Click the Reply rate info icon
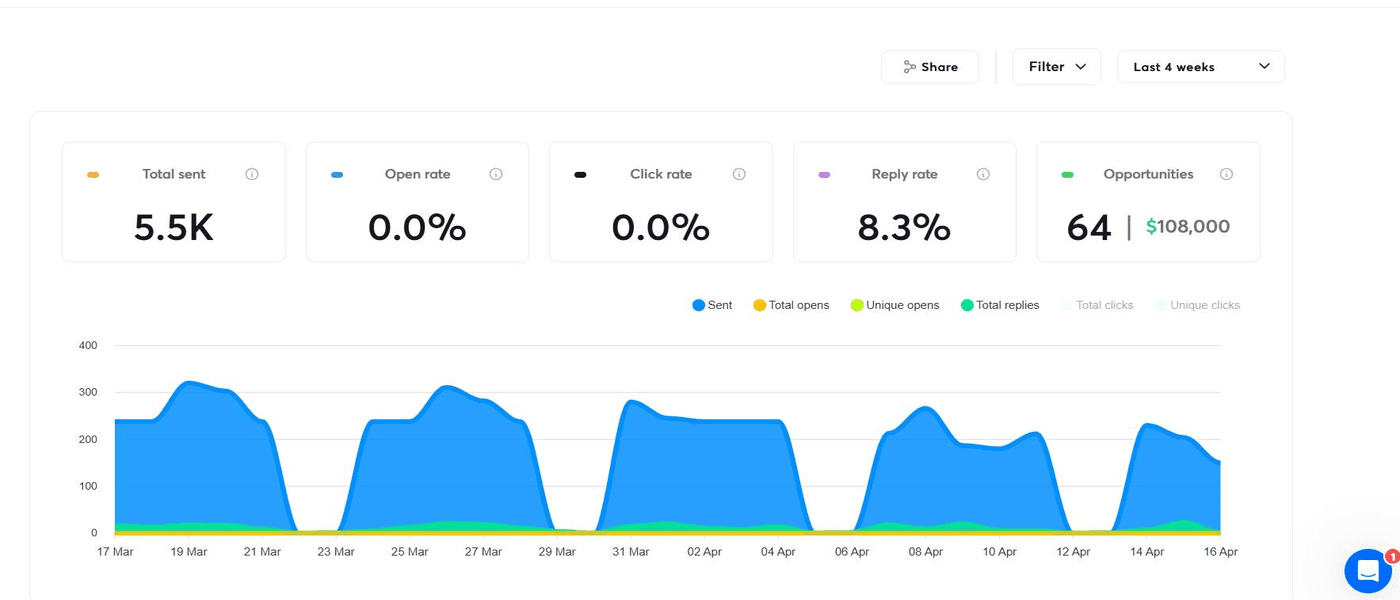The image size is (1400, 600). pos(983,174)
